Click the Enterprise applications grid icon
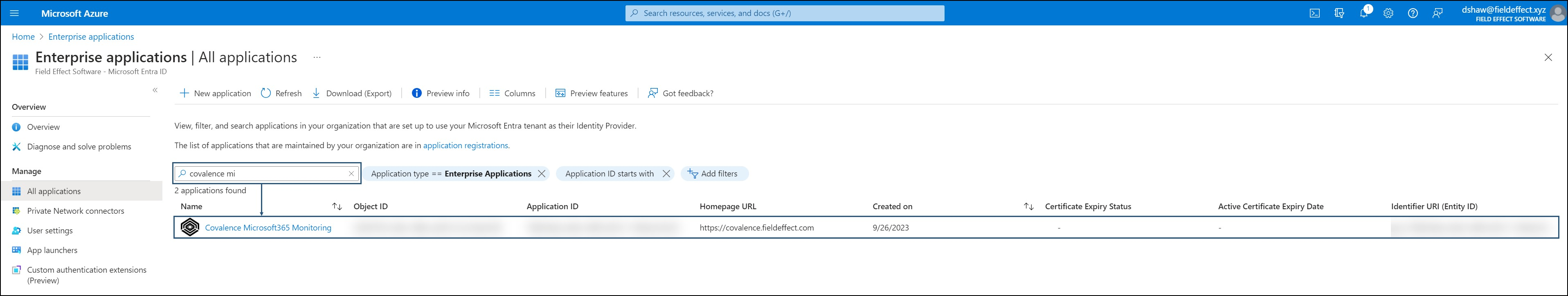 pyautogui.click(x=20, y=62)
